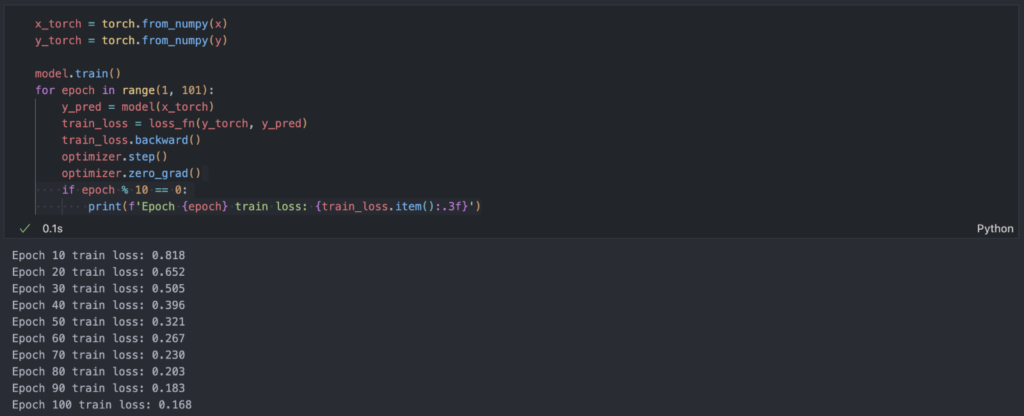Click output line 'Epoch 90 train loss: 0.183'

(x=99, y=389)
